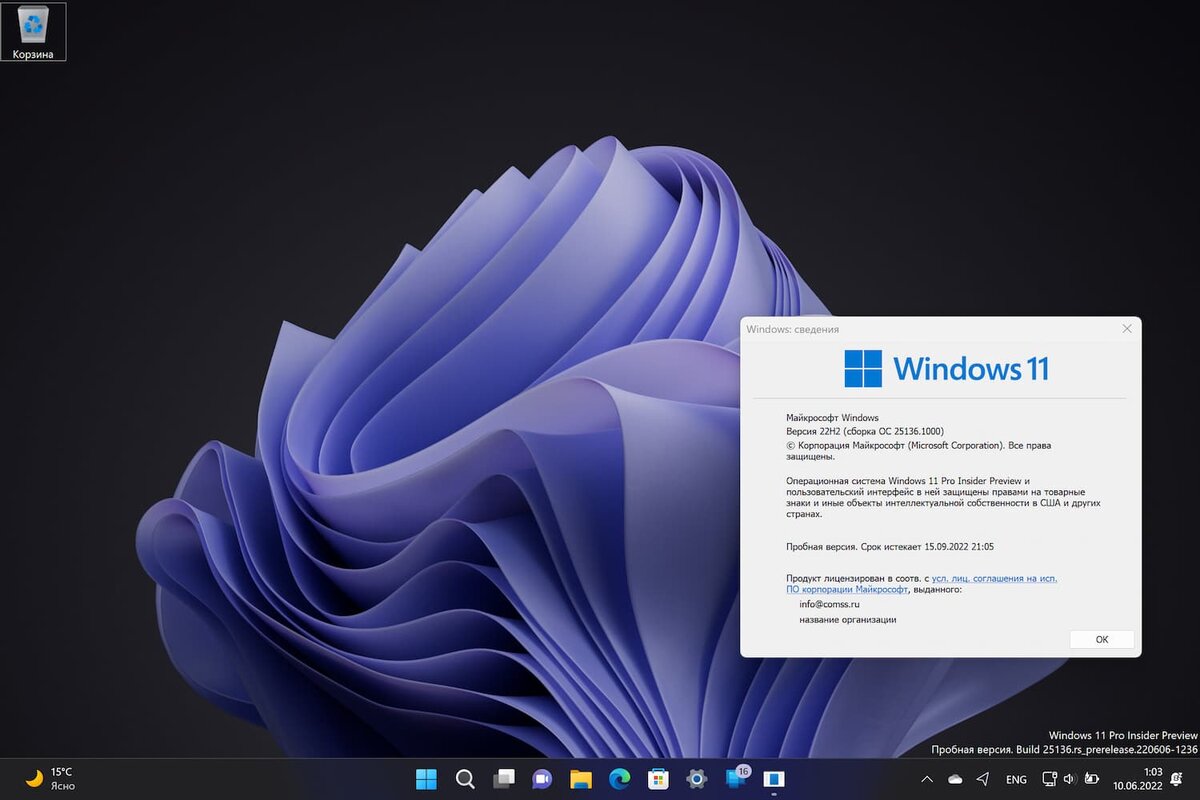Image resolution: width=1200 pixels, height=800 pixels.
Task: Click the location arrow tray icon
Action: point(983,779)
